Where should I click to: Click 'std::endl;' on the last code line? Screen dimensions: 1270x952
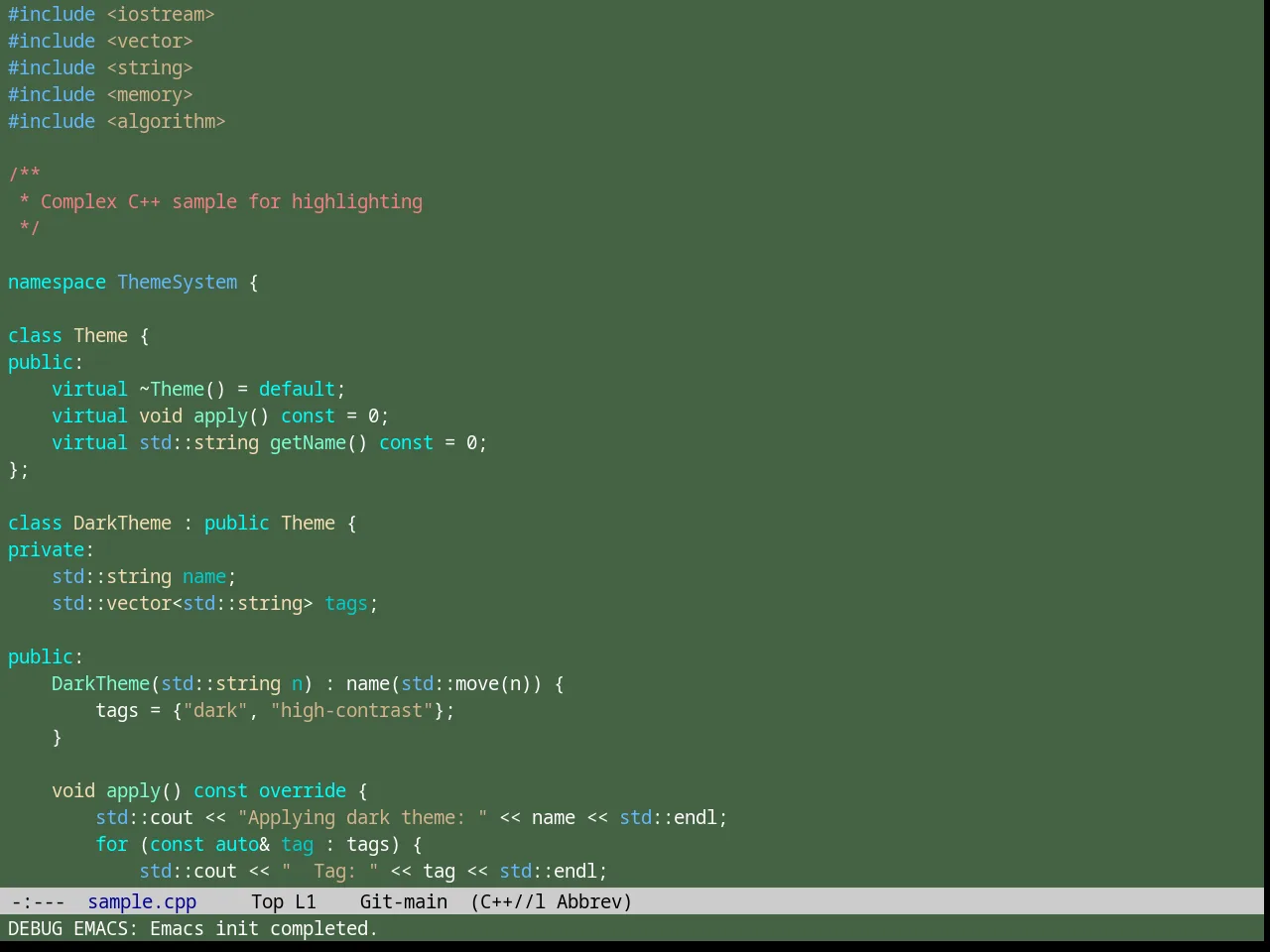[x=554, y=871]
